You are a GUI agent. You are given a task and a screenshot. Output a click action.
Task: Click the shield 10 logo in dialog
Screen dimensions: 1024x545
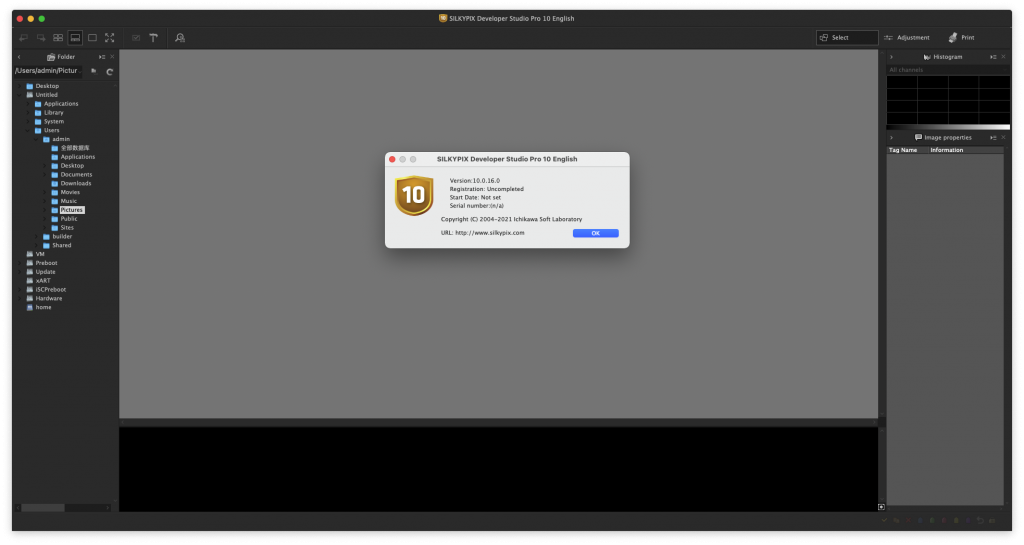pos(414,195)
